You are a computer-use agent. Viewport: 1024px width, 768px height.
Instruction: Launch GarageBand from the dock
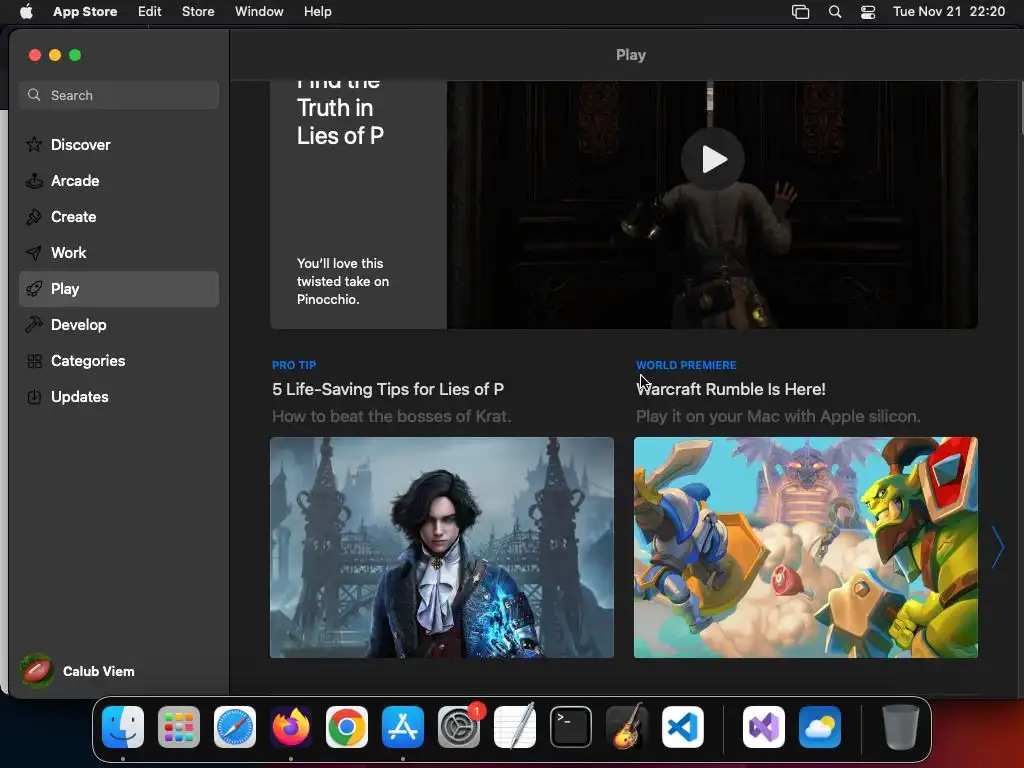click(x=627, y=727)
